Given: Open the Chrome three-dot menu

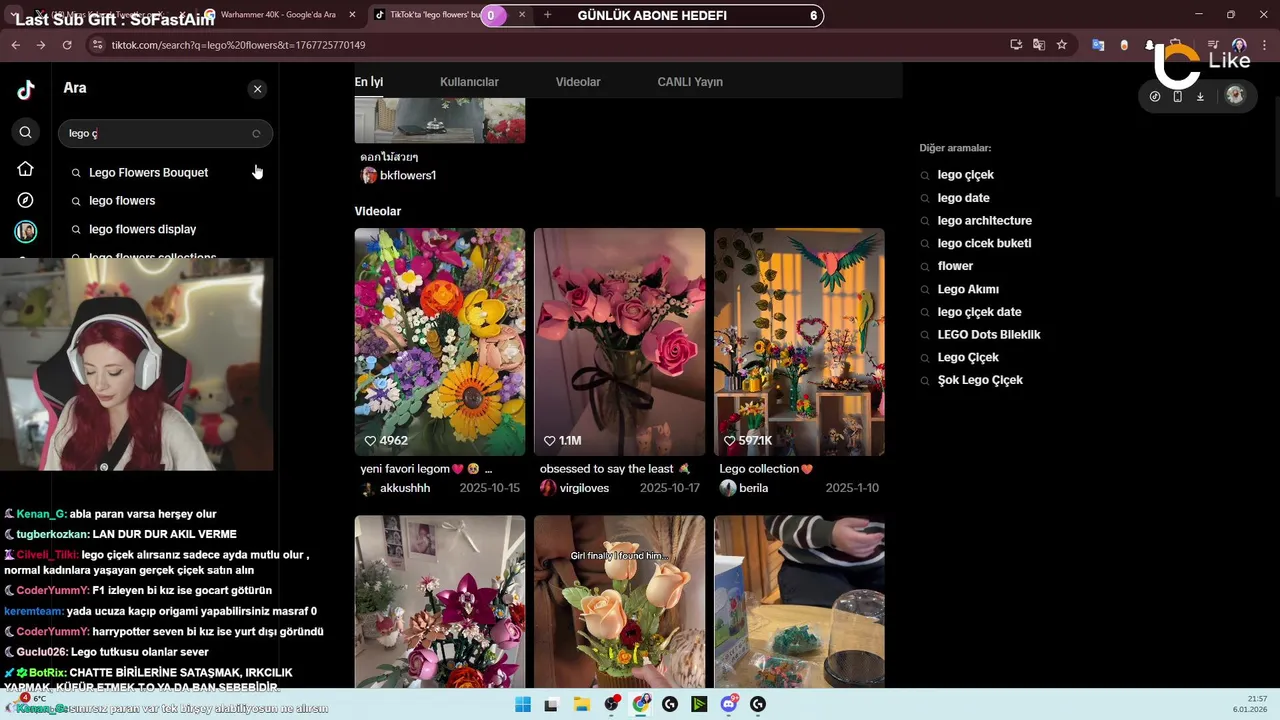Looking at the screenshot, I should pos(1263,45).
